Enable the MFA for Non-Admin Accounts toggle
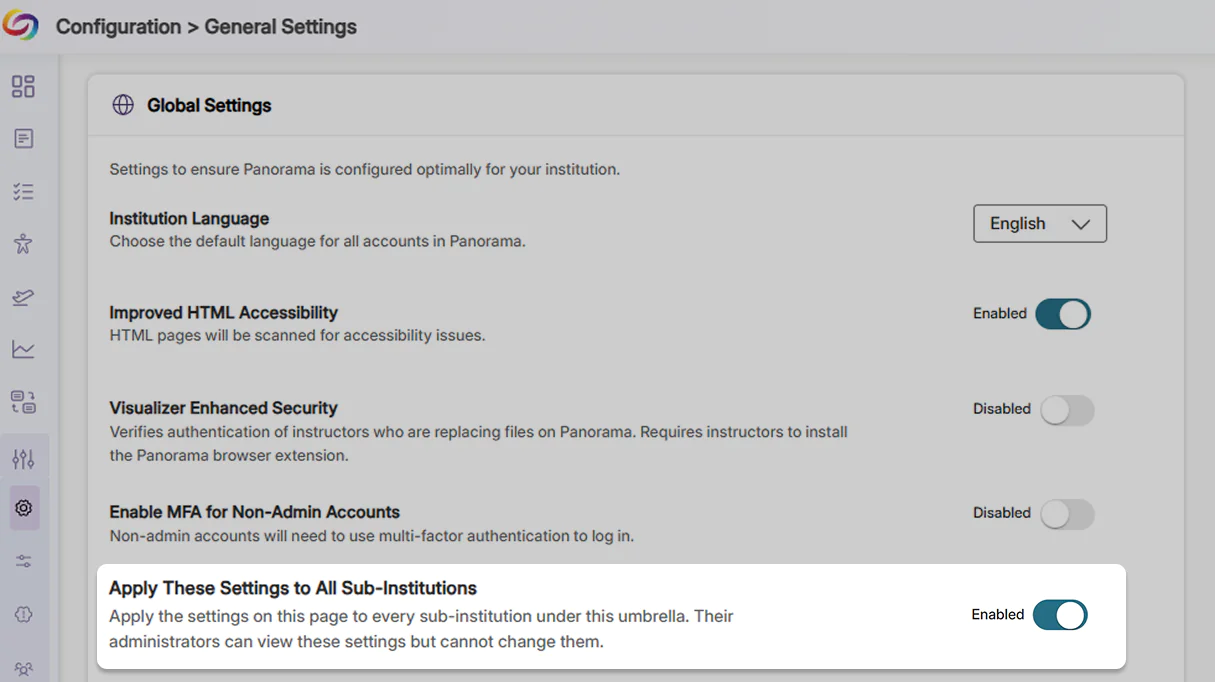 (x=1067, y=514)
